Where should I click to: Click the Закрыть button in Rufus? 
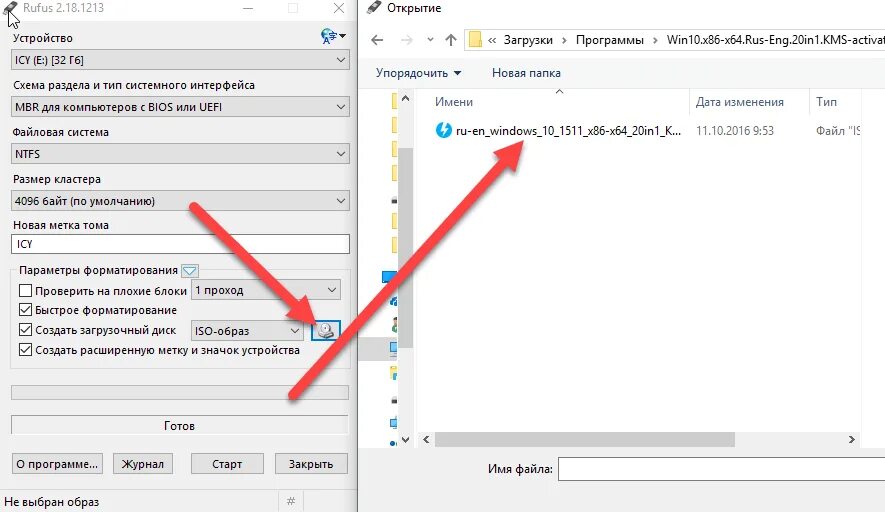click(x=311, y=464)
